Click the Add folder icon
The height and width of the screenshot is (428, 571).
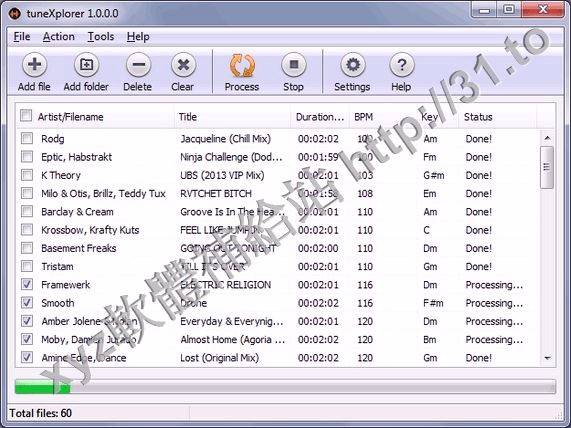tap(86, 65)
